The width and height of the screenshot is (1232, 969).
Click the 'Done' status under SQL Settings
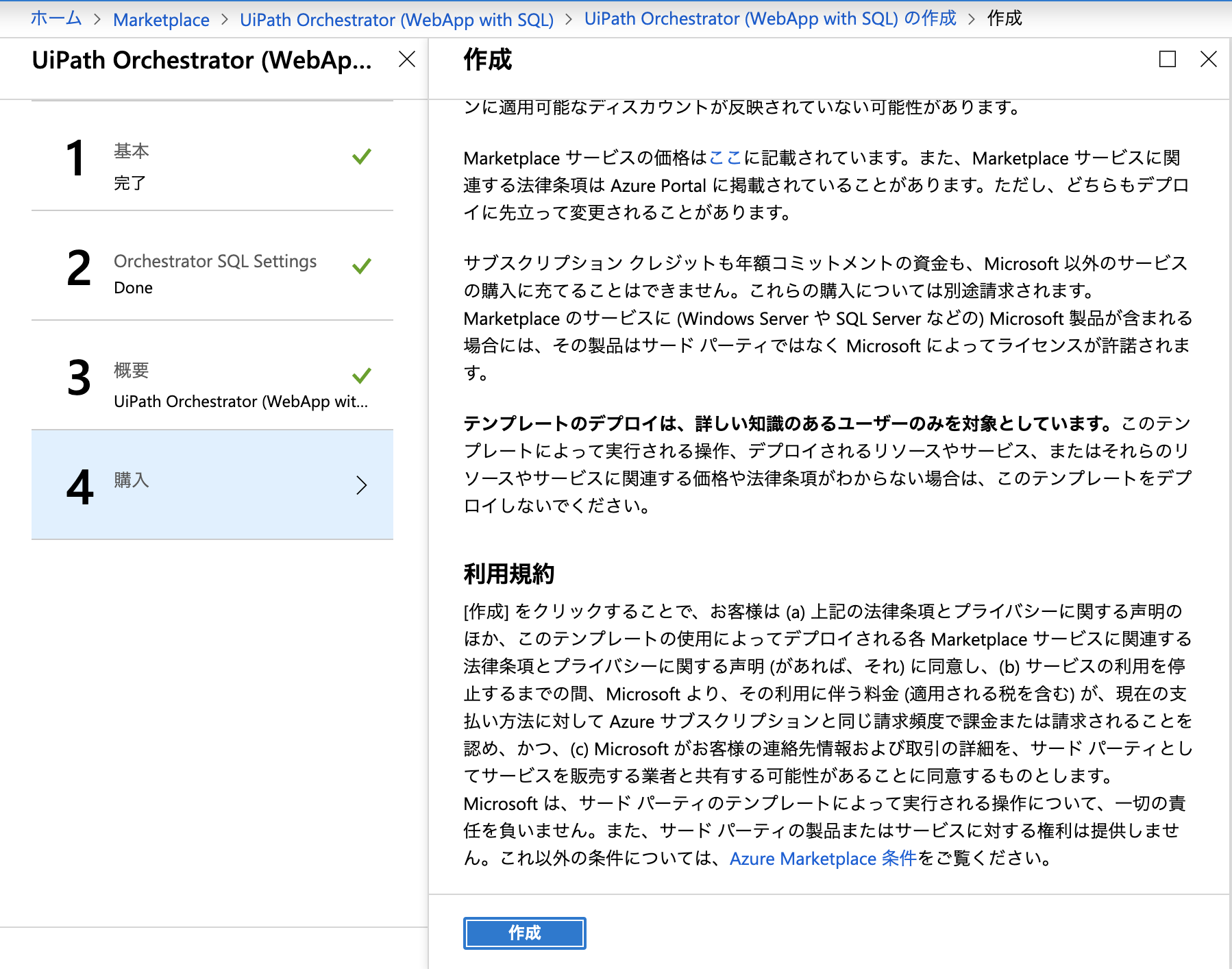[134, 288]
